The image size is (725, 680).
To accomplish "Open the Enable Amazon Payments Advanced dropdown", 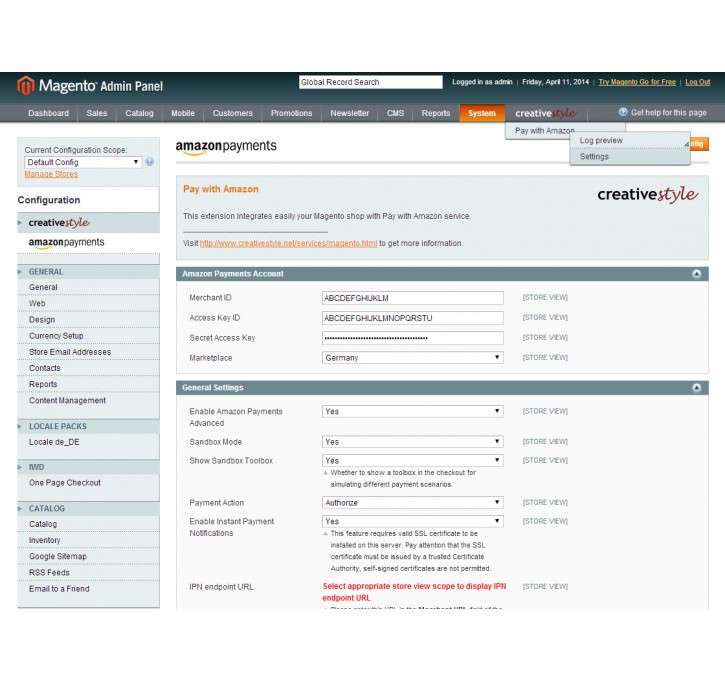I will click(x=412, y=411).
